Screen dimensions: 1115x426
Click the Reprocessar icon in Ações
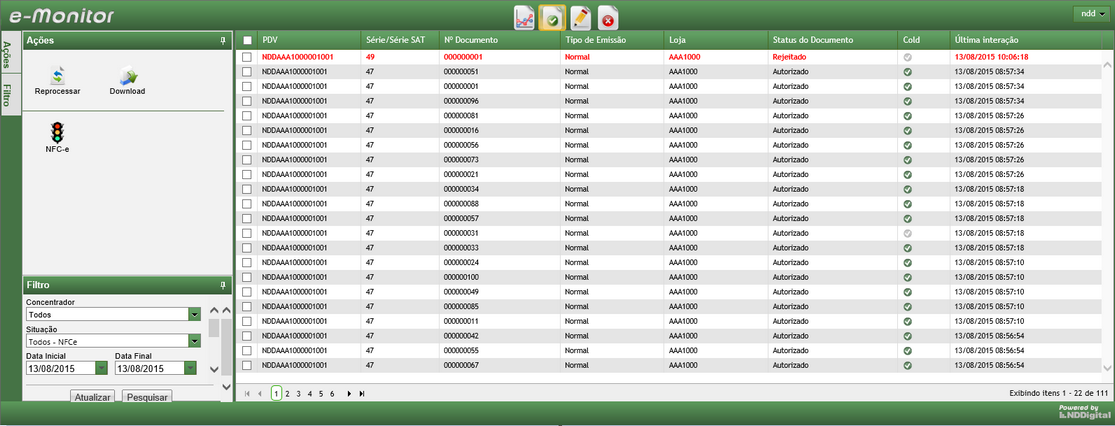57,77
